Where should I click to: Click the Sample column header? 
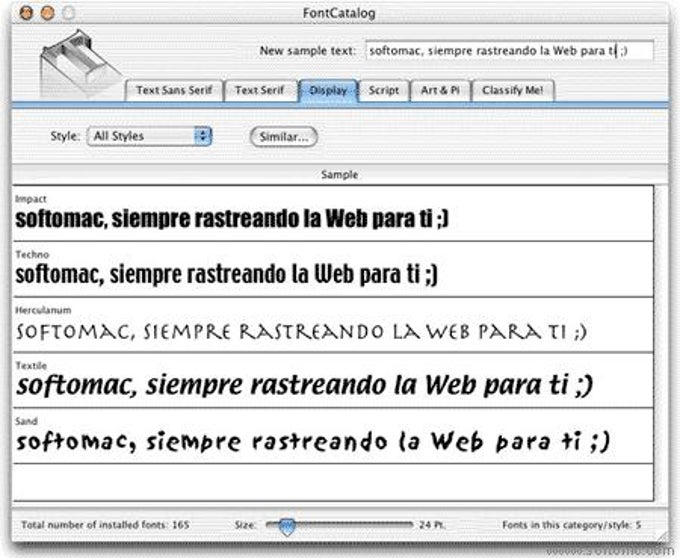click(340, 175)
